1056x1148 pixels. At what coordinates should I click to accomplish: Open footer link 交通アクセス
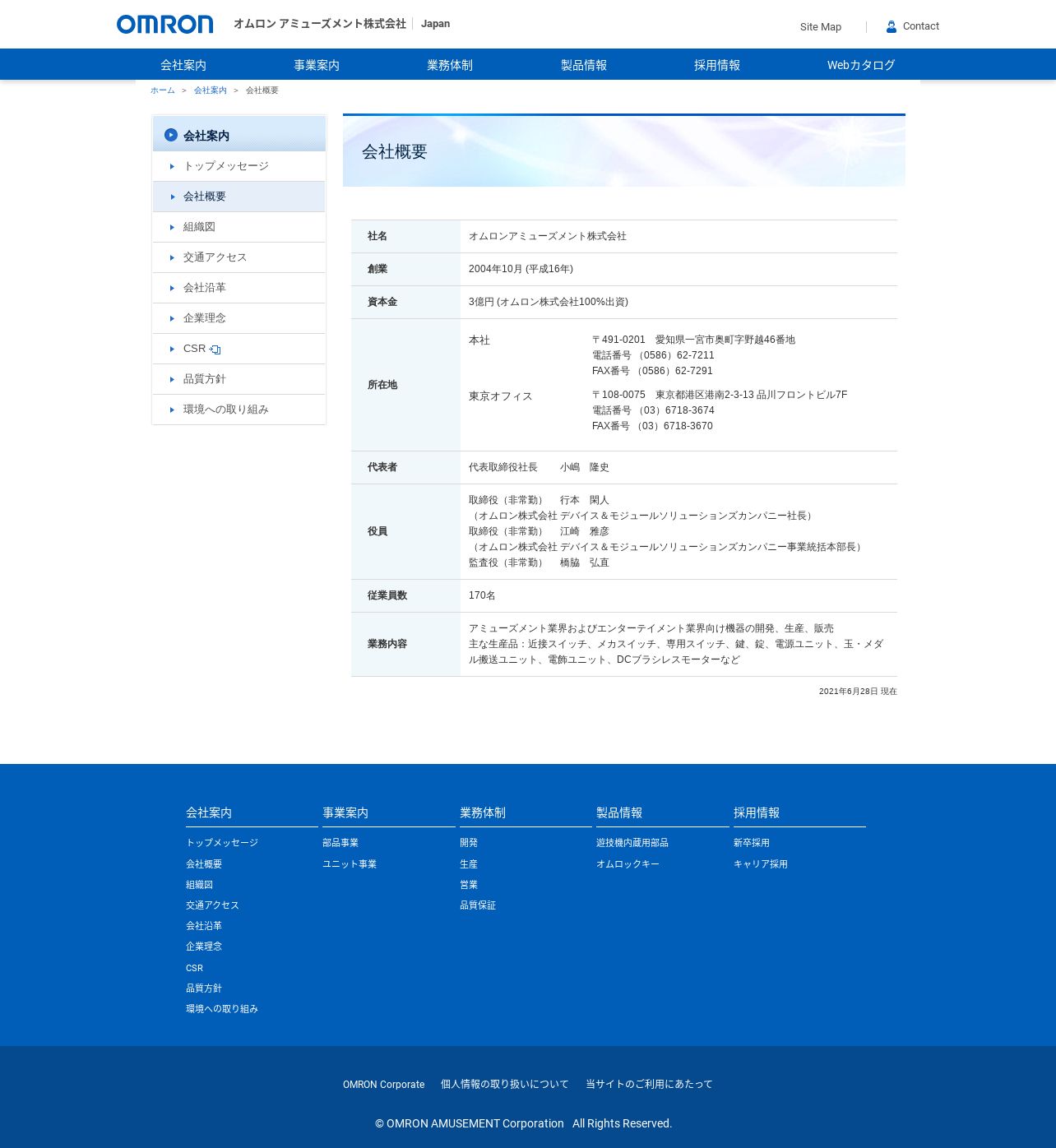212,905
